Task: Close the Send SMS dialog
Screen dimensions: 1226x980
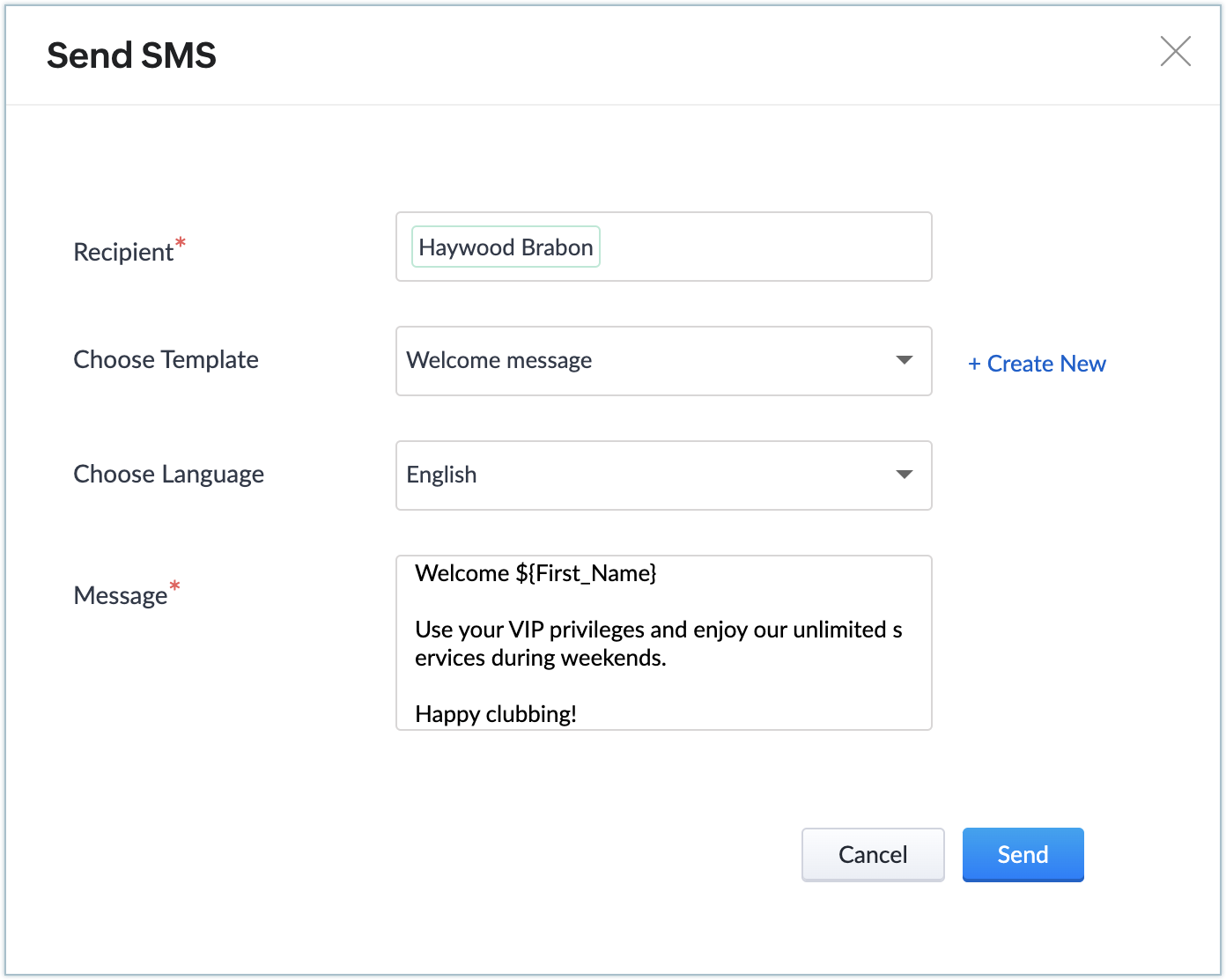Action: pyautogui.click(x=1175, y=52)
